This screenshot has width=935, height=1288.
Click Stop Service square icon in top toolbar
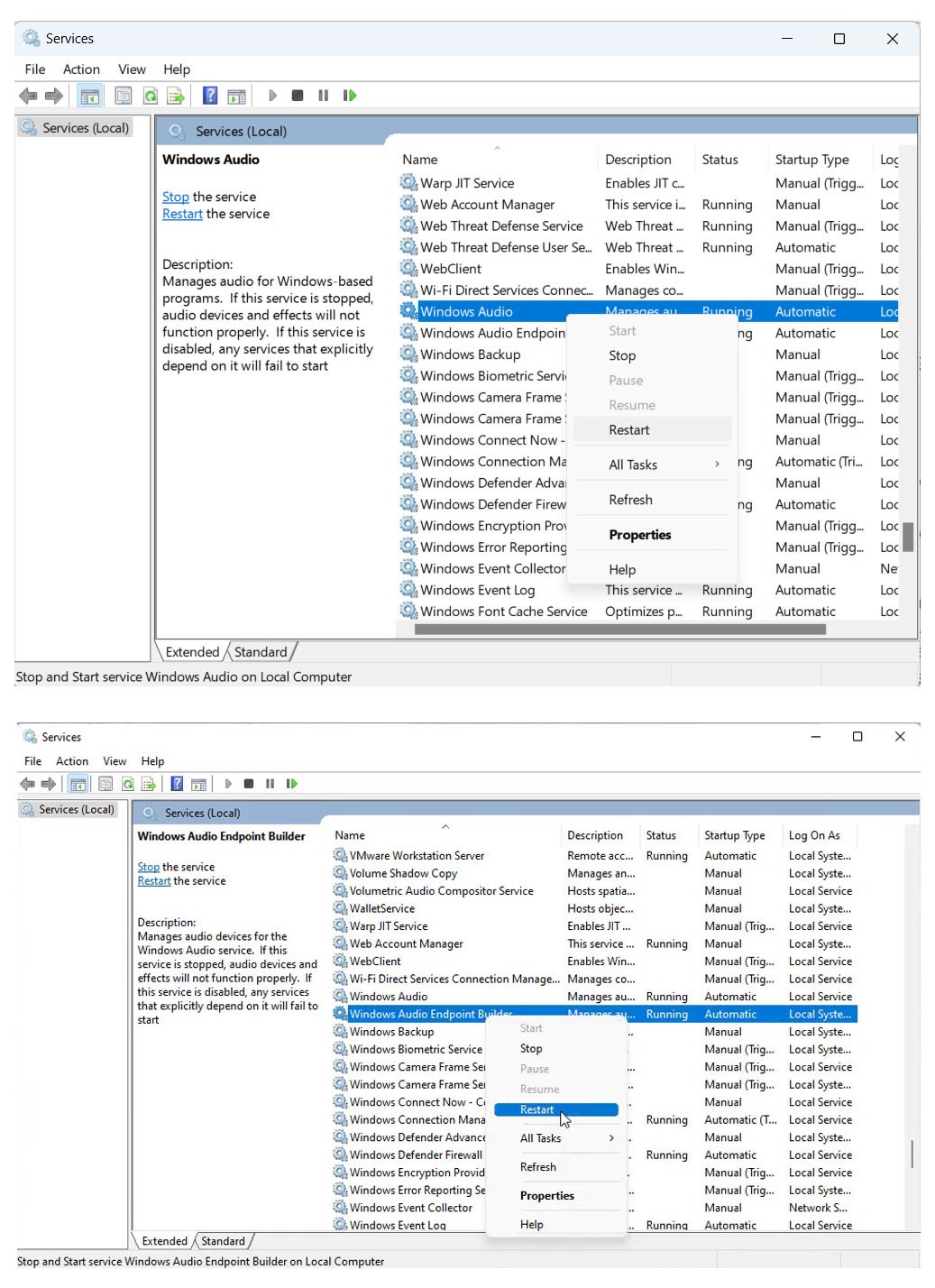coord(298,96)
